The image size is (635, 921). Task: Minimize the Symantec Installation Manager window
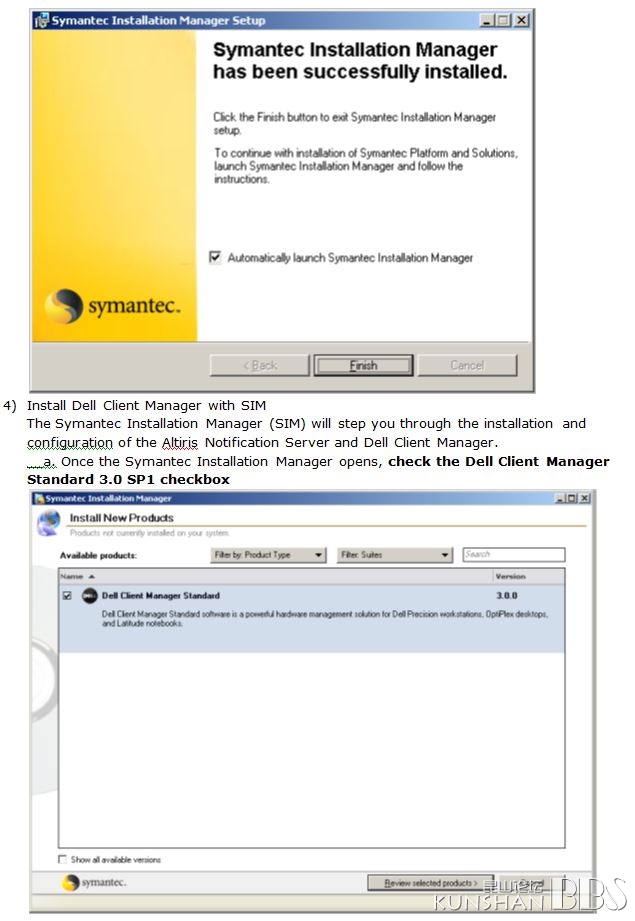[x=560, y=498]
